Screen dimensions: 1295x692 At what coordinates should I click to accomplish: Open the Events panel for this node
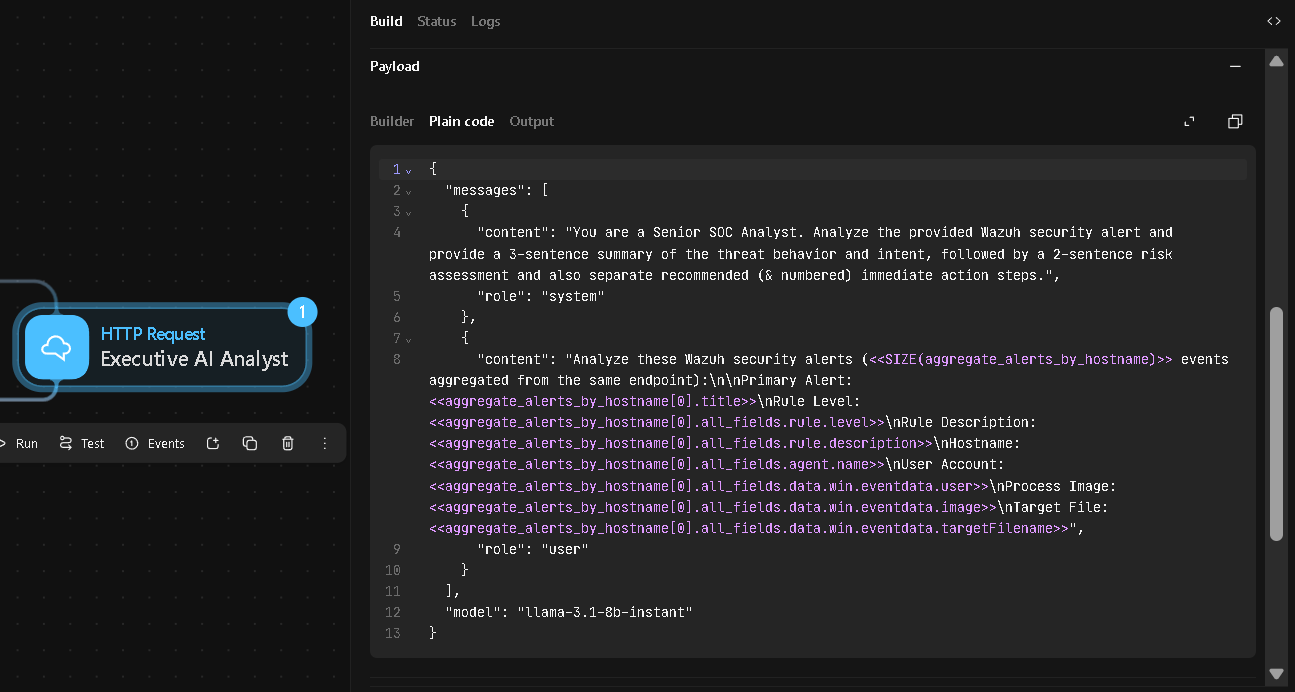tap(155, 443)
